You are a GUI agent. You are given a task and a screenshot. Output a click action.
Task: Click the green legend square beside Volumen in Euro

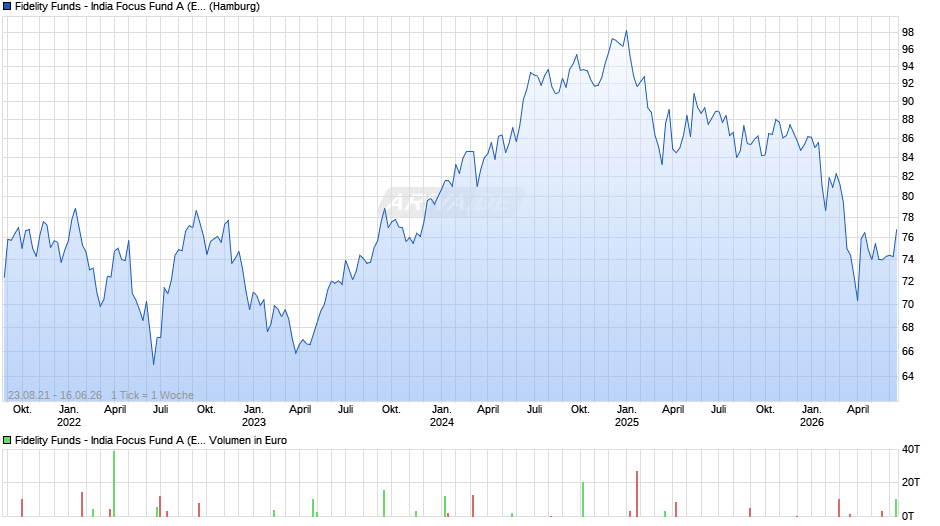point(7,440)
